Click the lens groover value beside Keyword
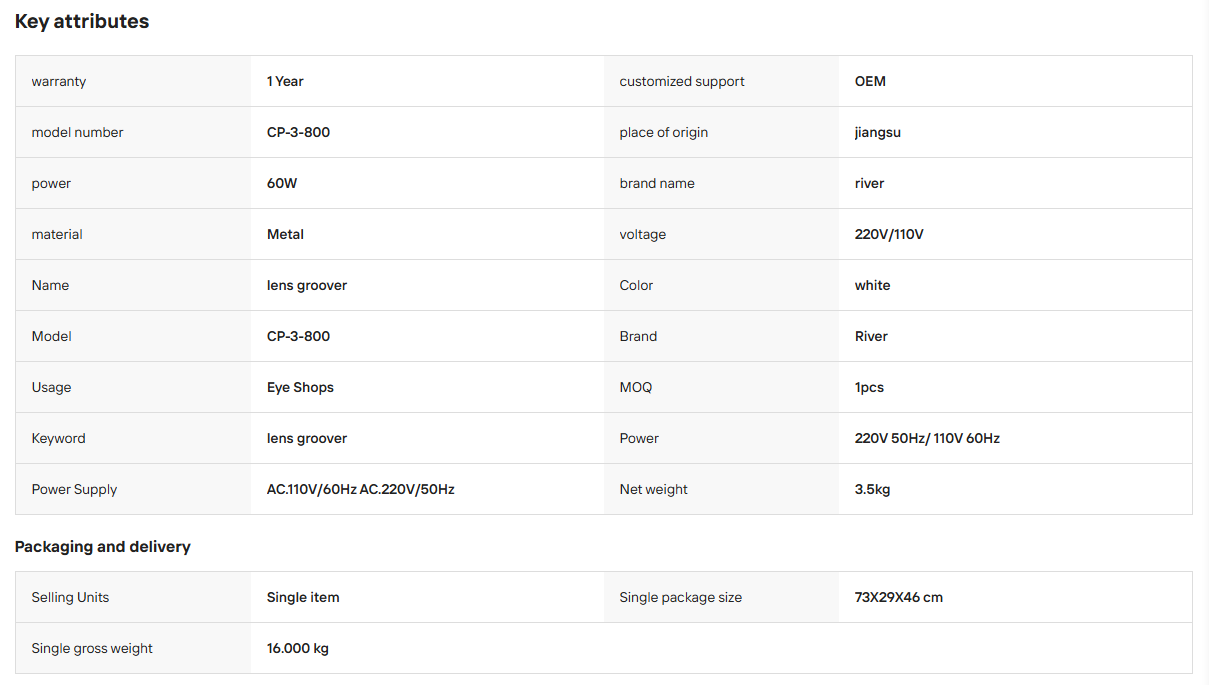Image resolution: width=1209 pixels, height=685 pixels. click(x=307, y=438)
